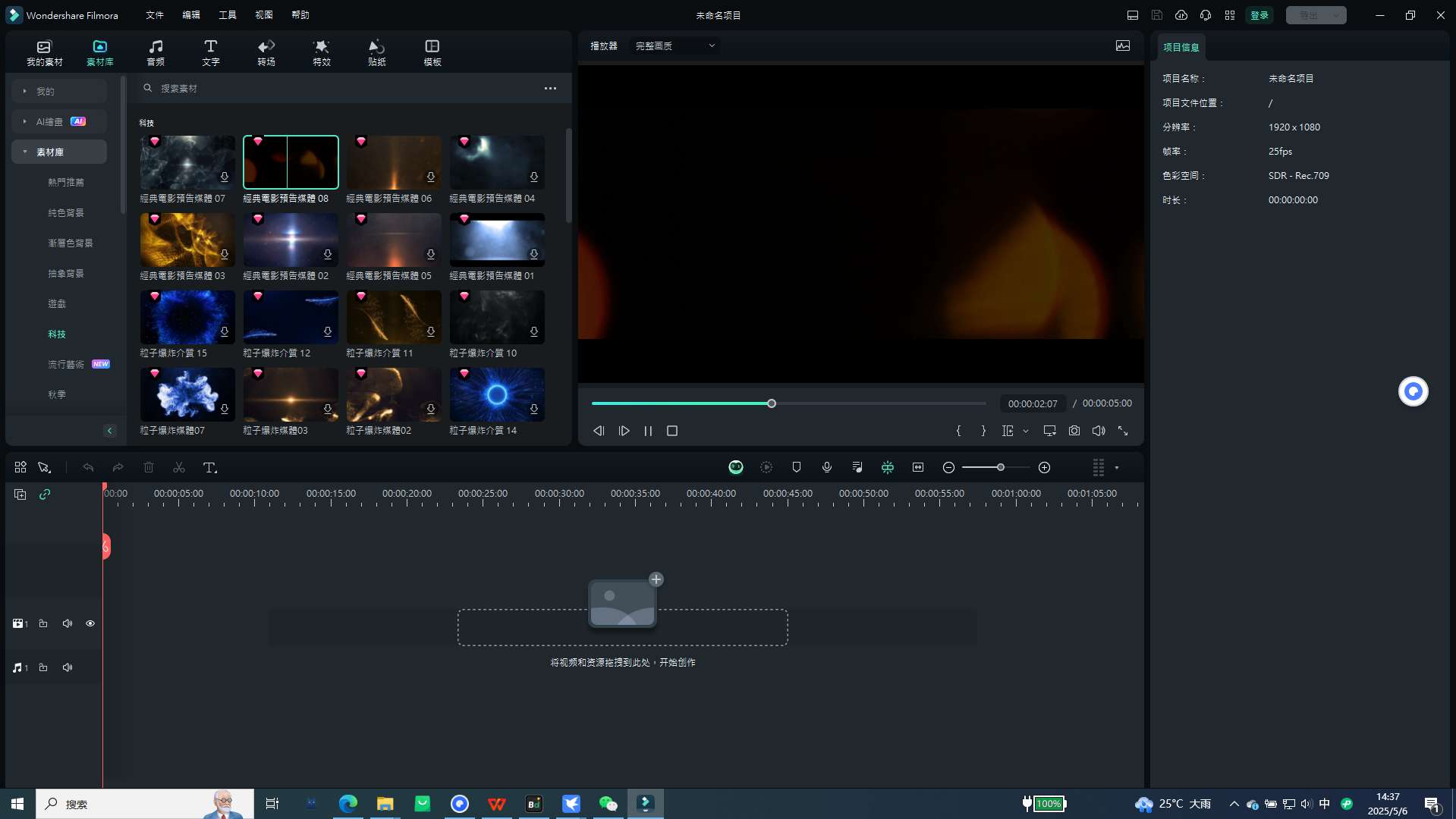Screen dimensions: 1456x819
Task: Open the player quality dropdown 完整画质
Action: pos(675,46)
